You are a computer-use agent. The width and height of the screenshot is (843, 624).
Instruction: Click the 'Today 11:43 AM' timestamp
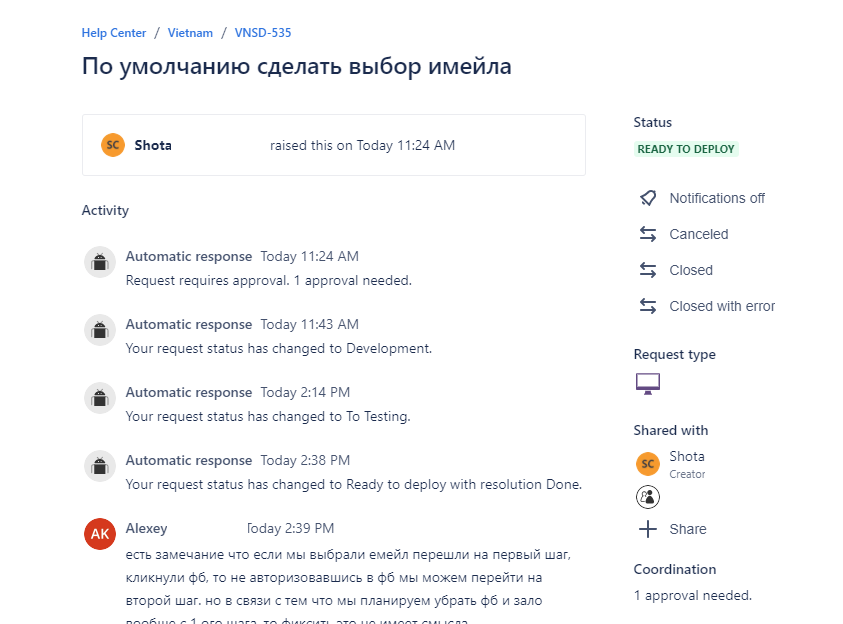pyautogui.click(x=310, y=325)
